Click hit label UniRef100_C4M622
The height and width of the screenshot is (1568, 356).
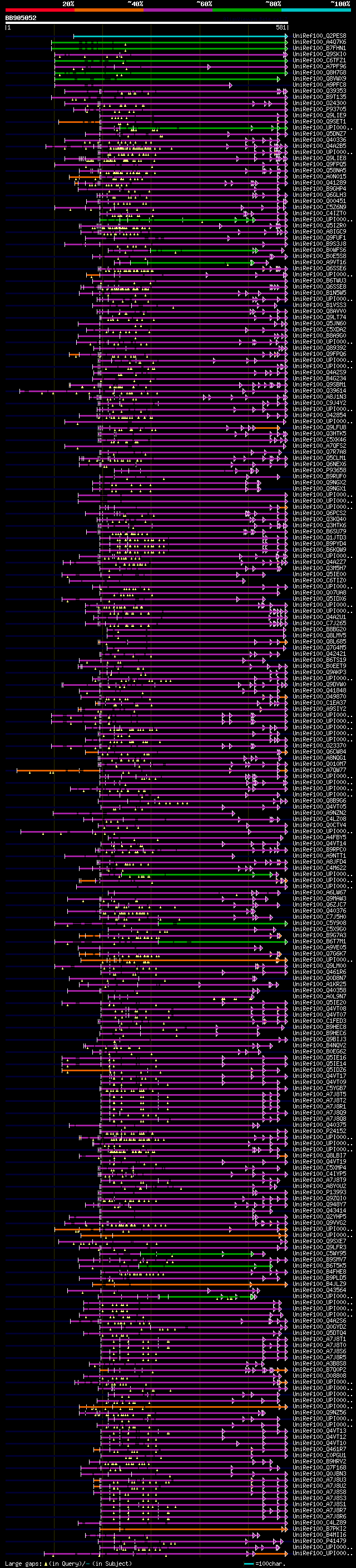319,868
